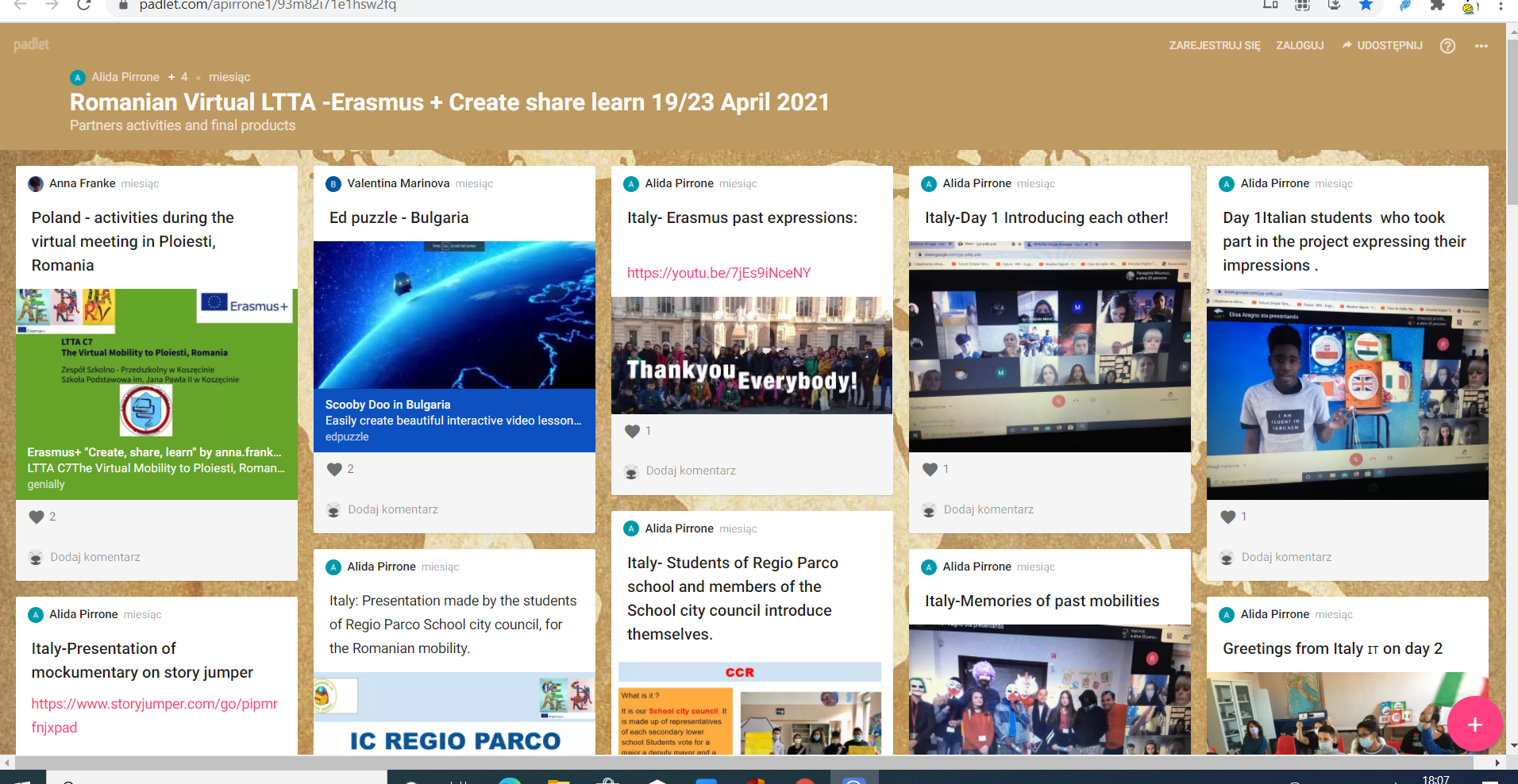Click the browser bookmark star icon
The image size is (1518, 784).
pyautogui.click(x=1366, y=6)
